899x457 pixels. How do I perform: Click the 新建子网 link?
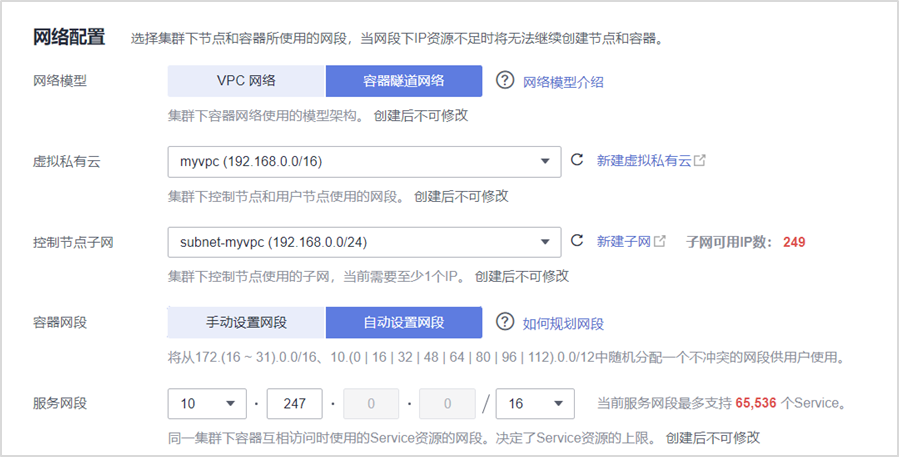(x=624, y=241)
